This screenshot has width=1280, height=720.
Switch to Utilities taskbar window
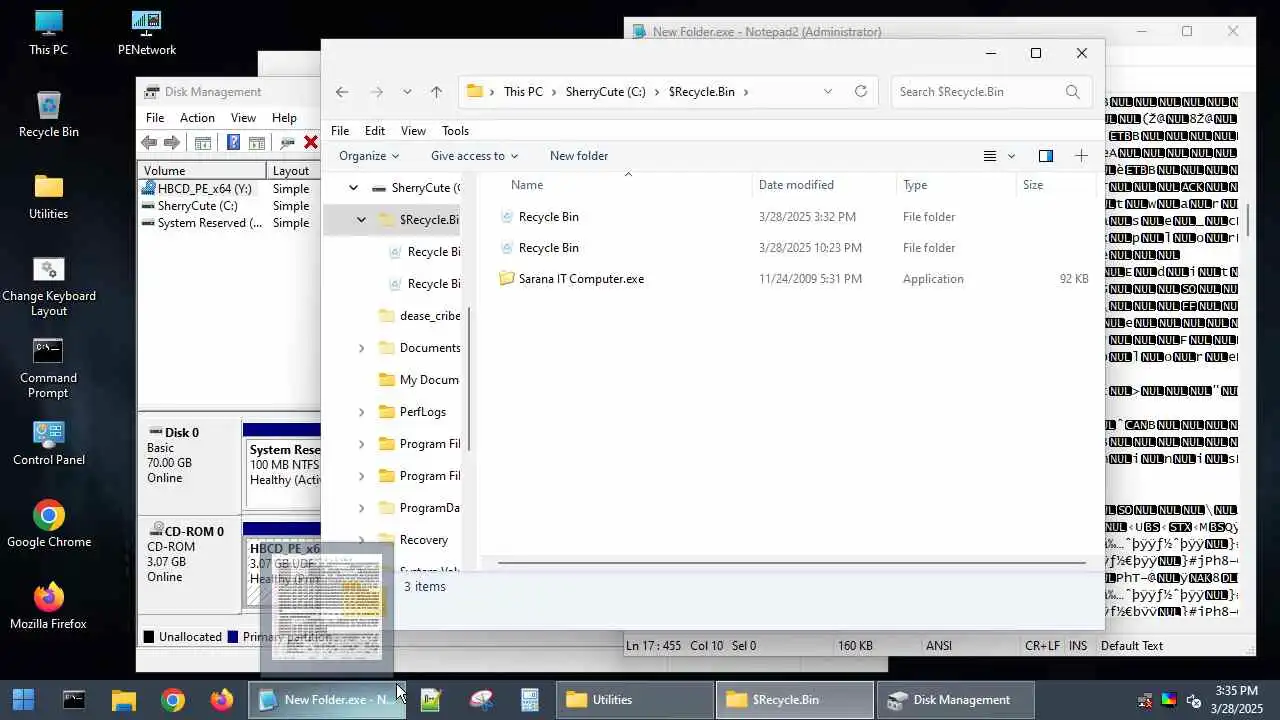[x=634, y=700]
